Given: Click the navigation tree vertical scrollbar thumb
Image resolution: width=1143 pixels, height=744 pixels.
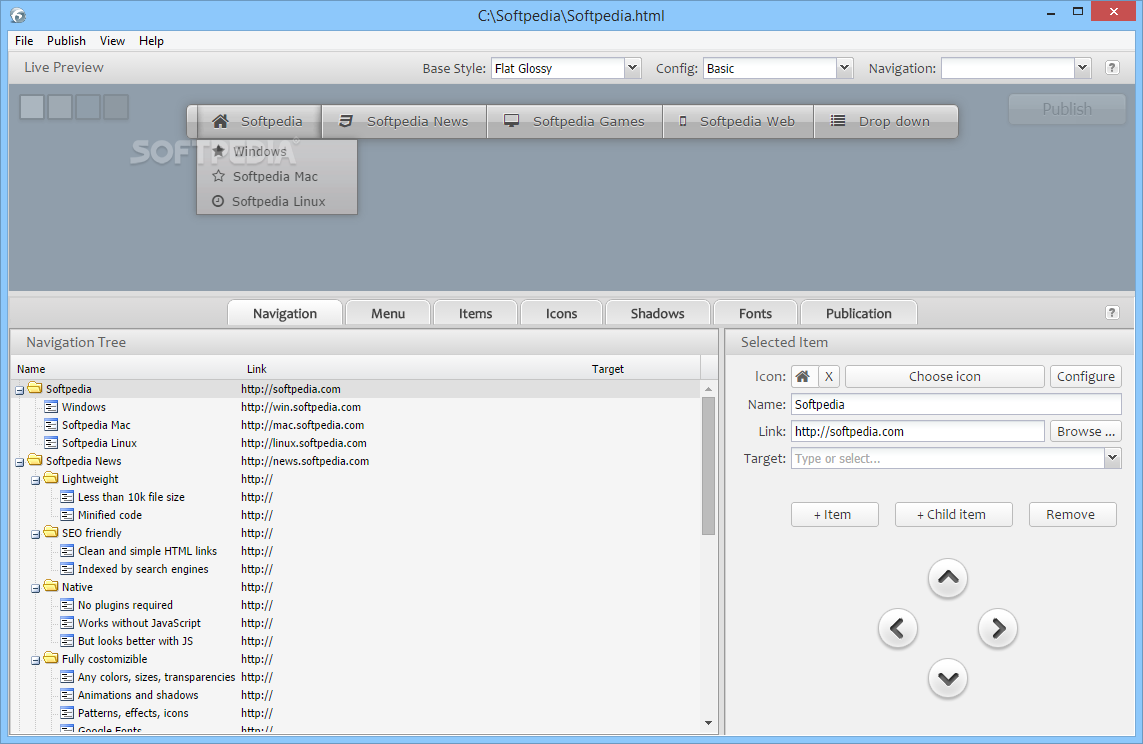Looking at the screenshot, I should [x=709, y=466].
